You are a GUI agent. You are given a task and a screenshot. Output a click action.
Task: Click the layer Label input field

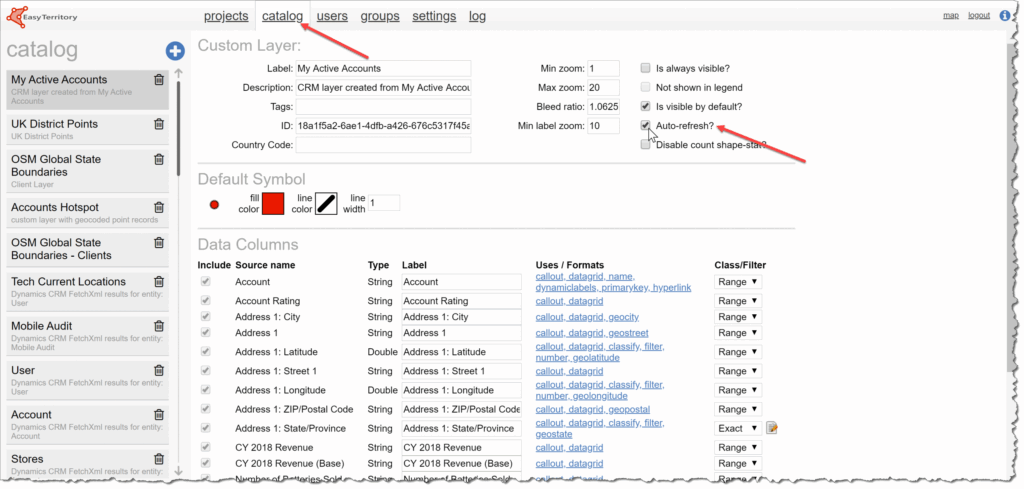coord(383,68)
